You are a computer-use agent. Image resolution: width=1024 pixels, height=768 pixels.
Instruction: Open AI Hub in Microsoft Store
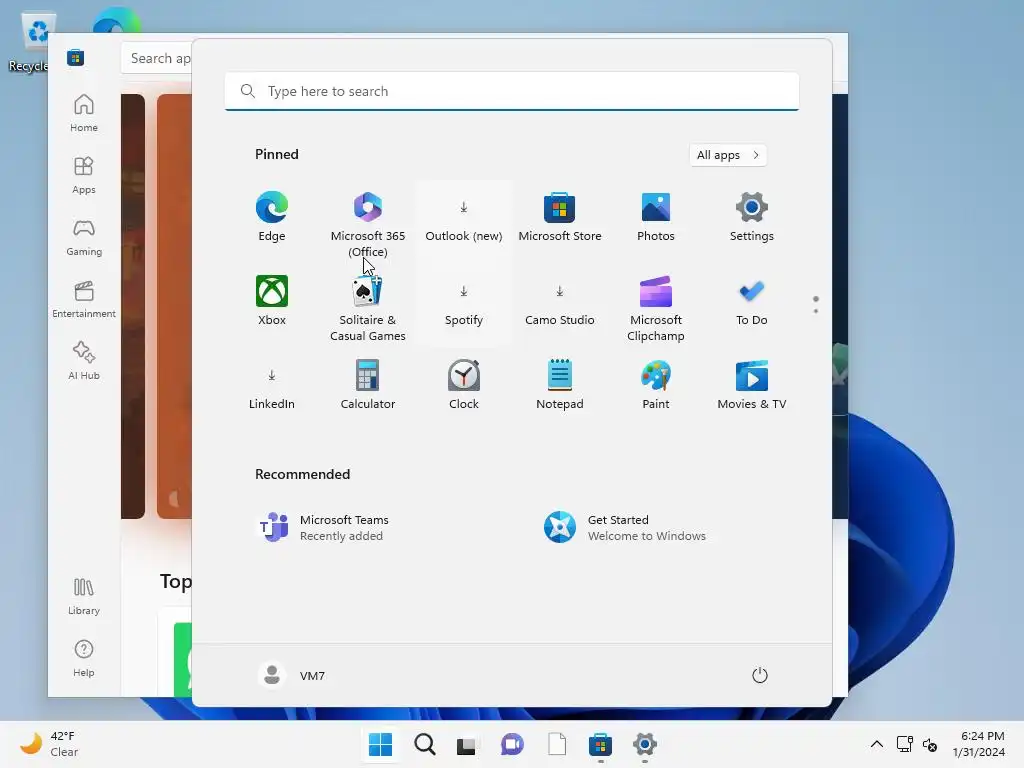[84, 361]
